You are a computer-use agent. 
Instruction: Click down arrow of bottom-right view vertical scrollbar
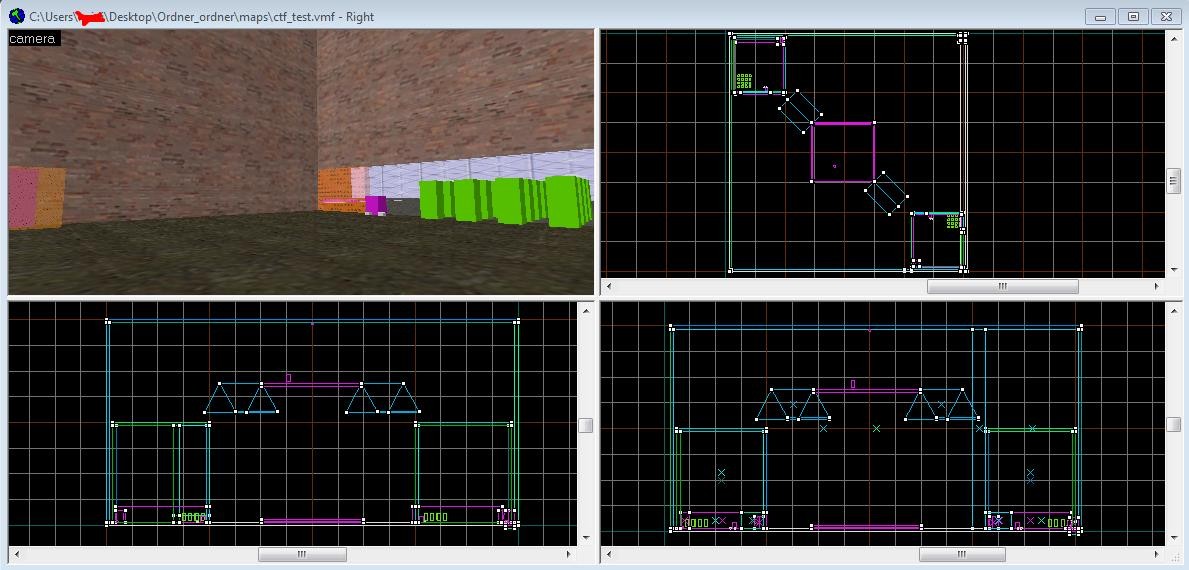click(x=1173, y=538)
